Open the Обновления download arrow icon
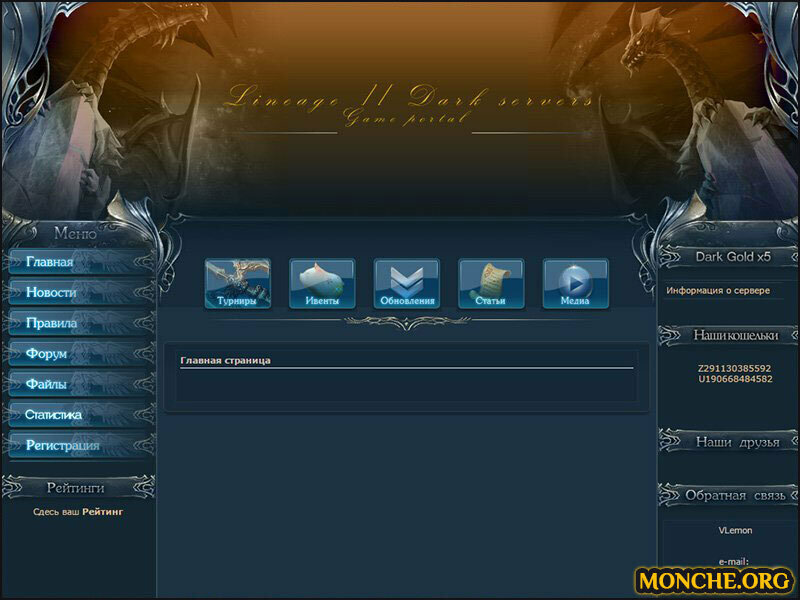Screen dimensions: 800x600 point(407,283)
